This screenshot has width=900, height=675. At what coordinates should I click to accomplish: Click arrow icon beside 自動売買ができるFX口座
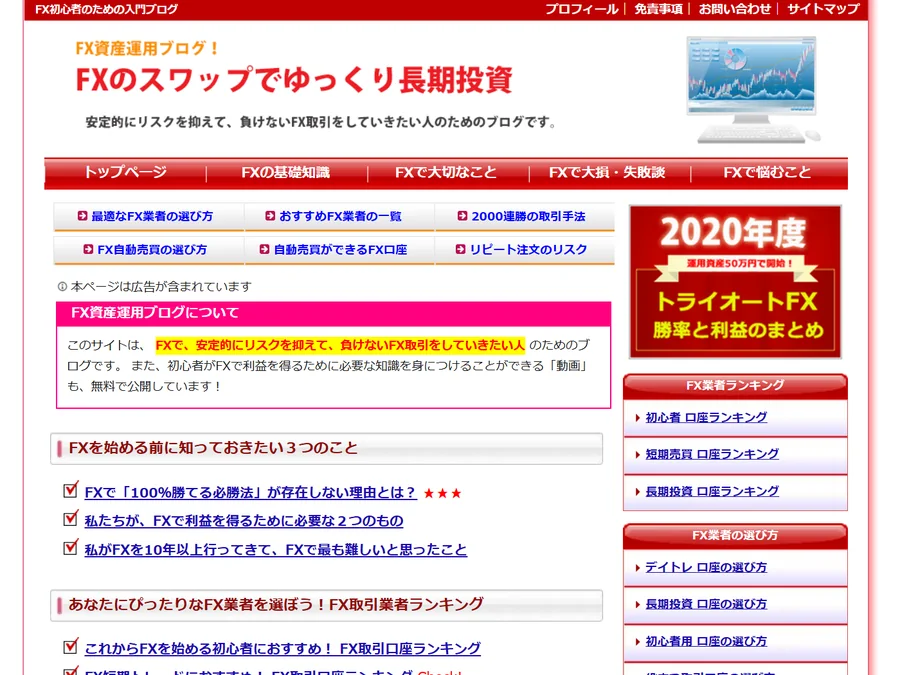265,249
